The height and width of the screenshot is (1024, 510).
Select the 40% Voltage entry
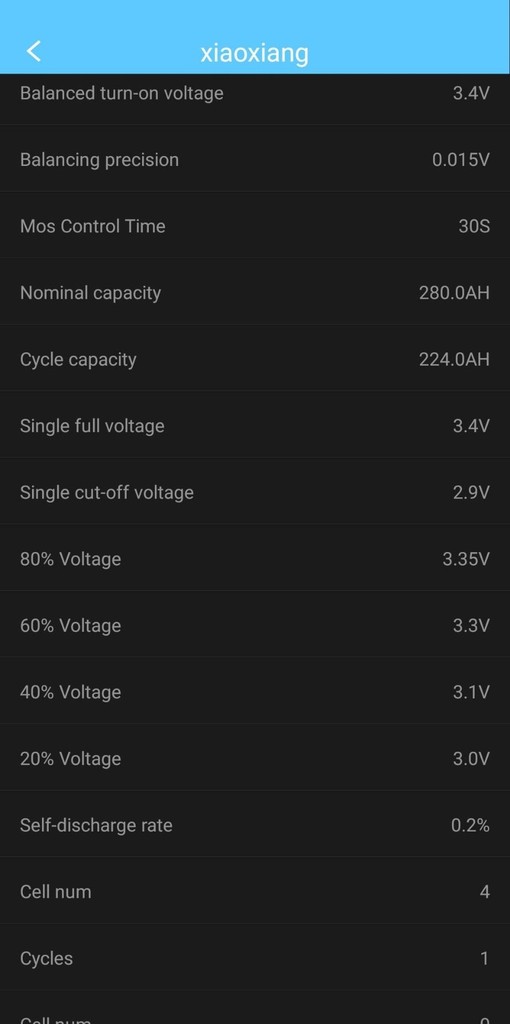pos(255,692)
